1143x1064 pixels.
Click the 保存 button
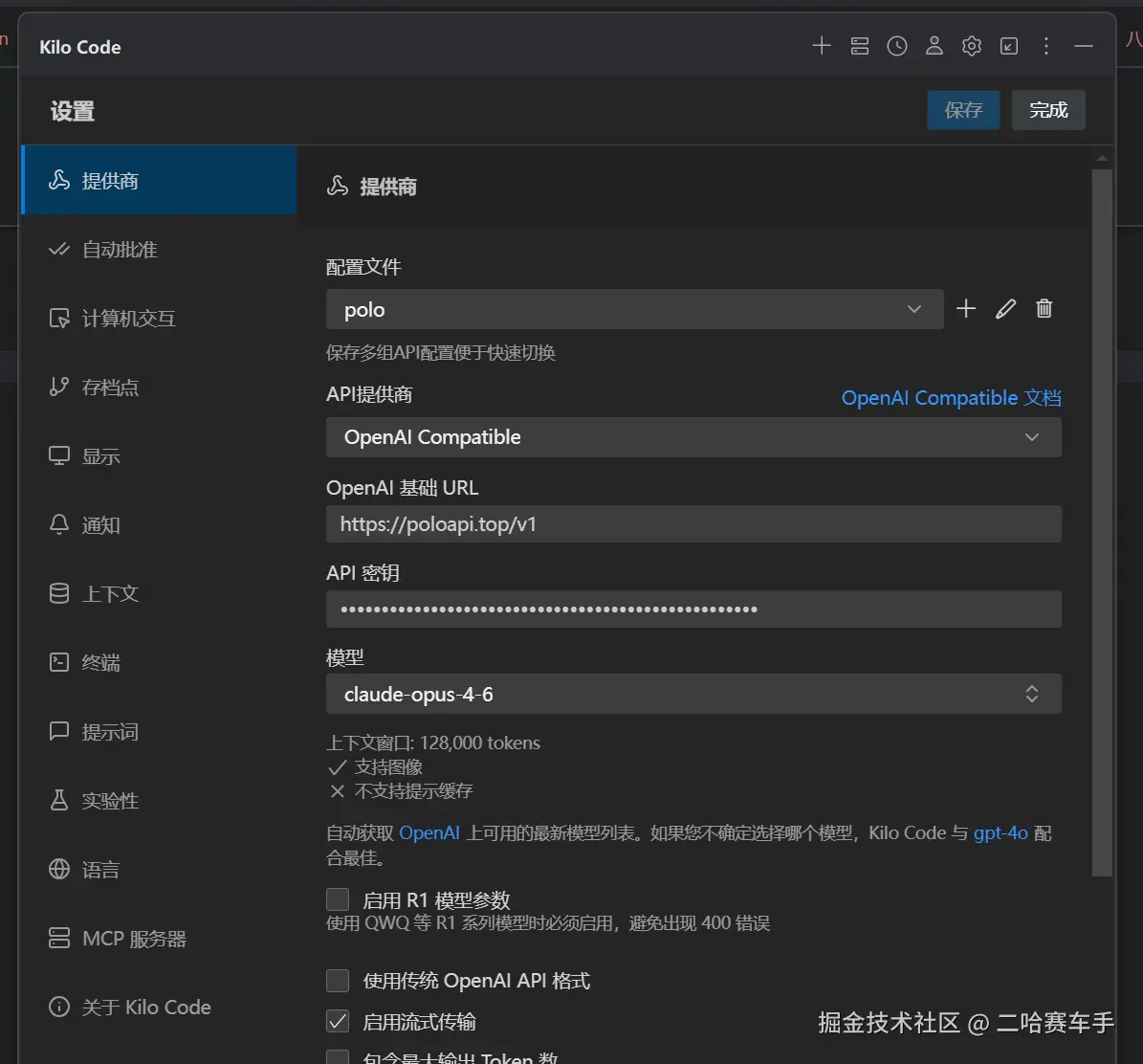963,110
